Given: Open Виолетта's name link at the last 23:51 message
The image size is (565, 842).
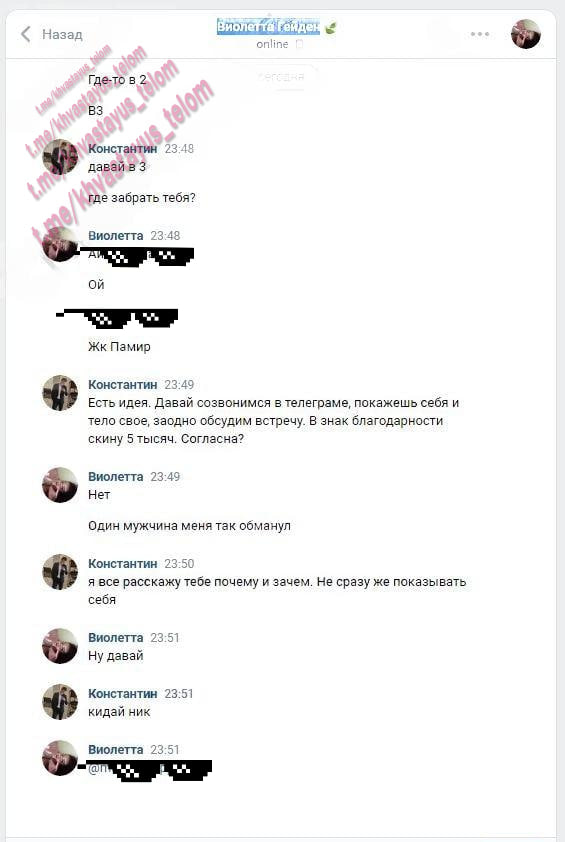Looking at the screenshot, I should (115, 749).
